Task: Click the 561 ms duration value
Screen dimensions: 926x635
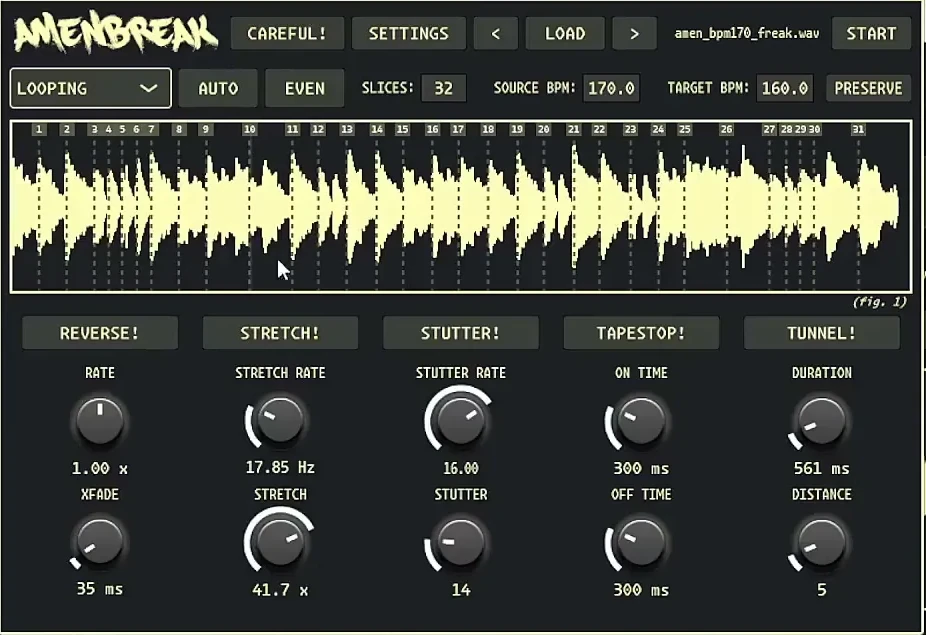Action: coord(821,468)
